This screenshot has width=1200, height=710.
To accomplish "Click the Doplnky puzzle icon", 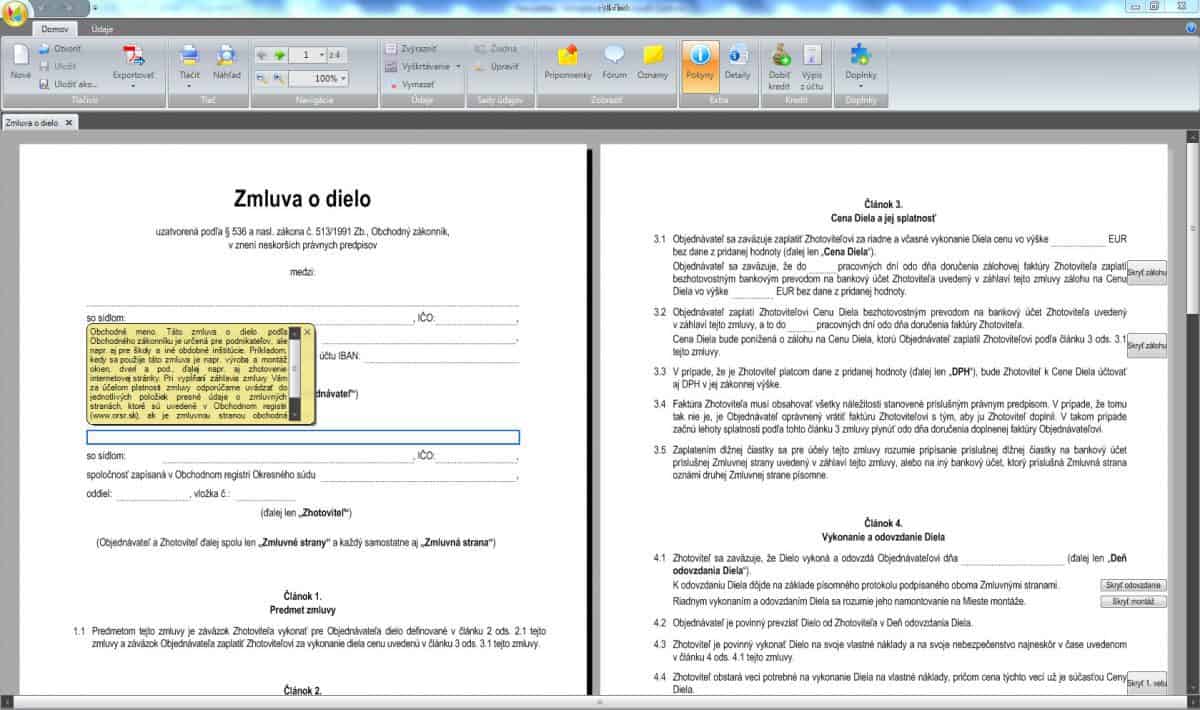I will tap(860, 54).
